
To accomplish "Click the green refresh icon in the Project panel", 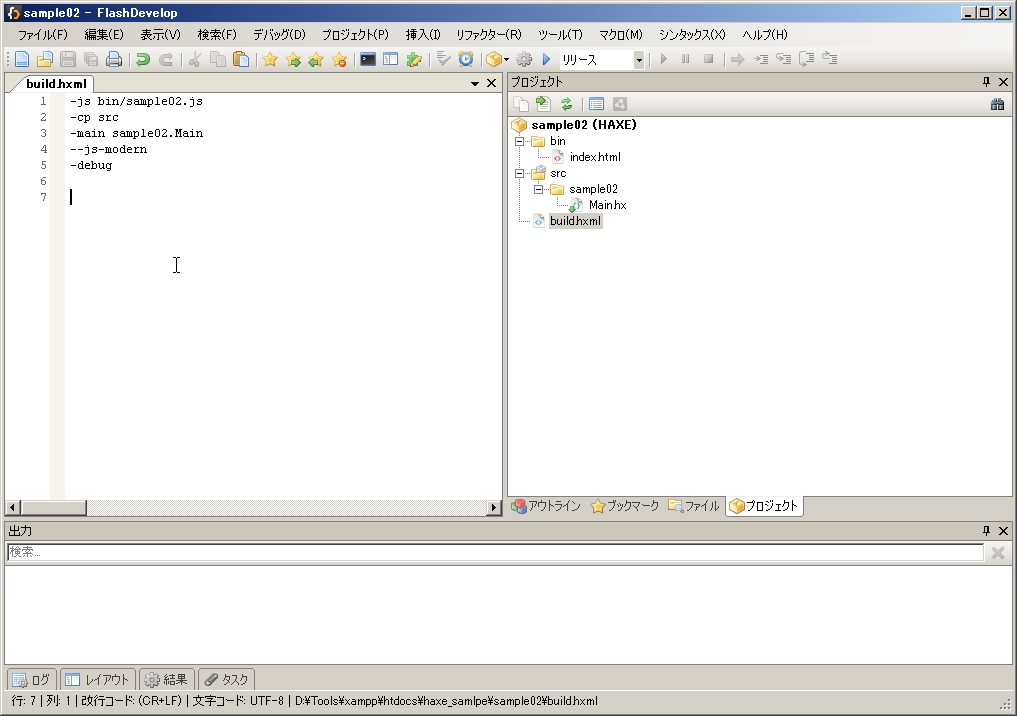I will tap(566, 104).
